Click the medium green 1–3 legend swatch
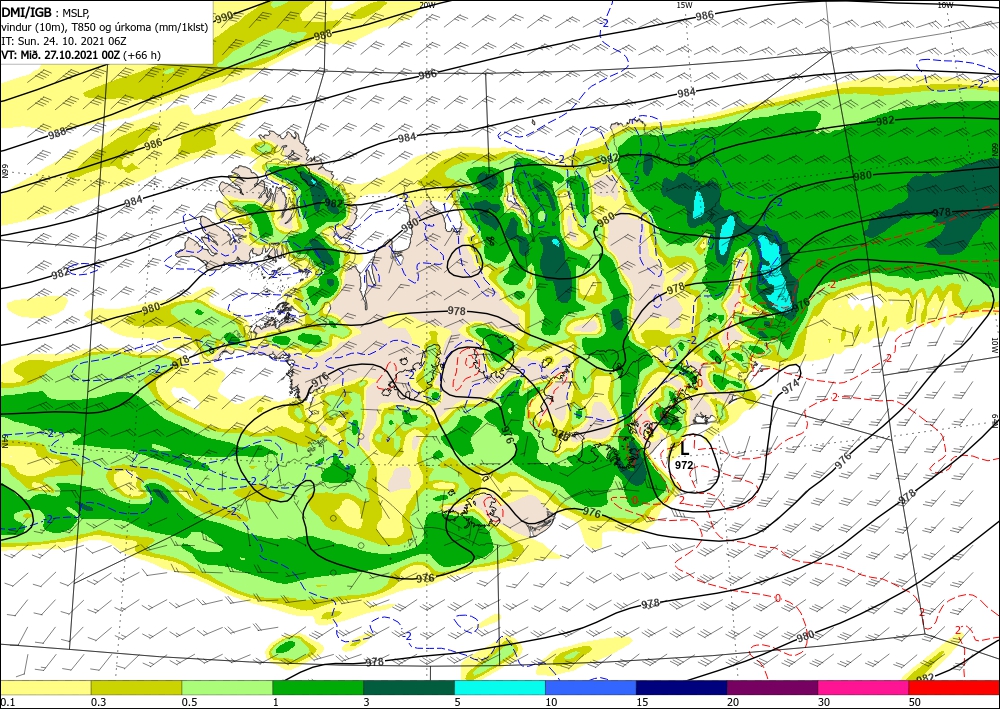The width and height of the screenshot is (1000, 709). coord(318,687)
